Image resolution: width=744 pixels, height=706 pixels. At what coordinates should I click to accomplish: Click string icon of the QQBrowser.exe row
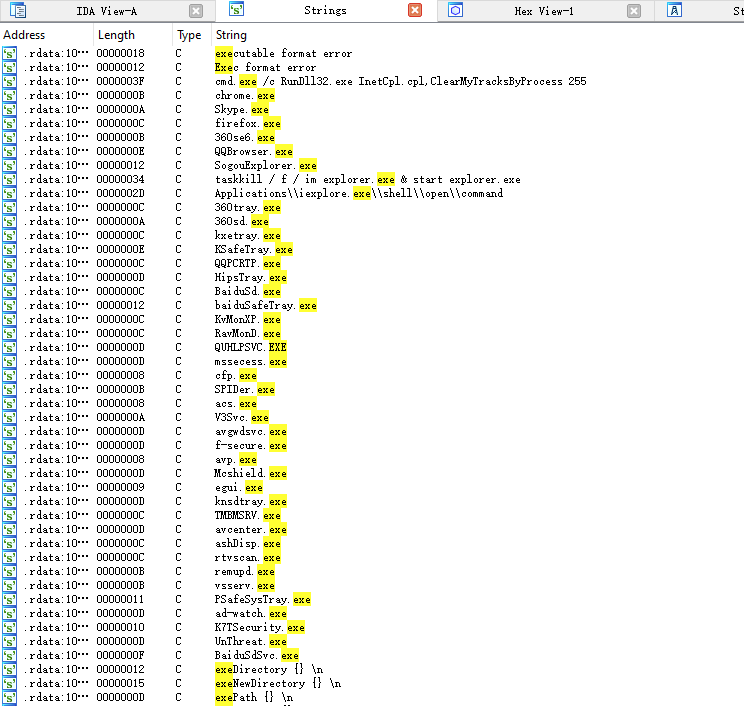click(x=9, y=151)
